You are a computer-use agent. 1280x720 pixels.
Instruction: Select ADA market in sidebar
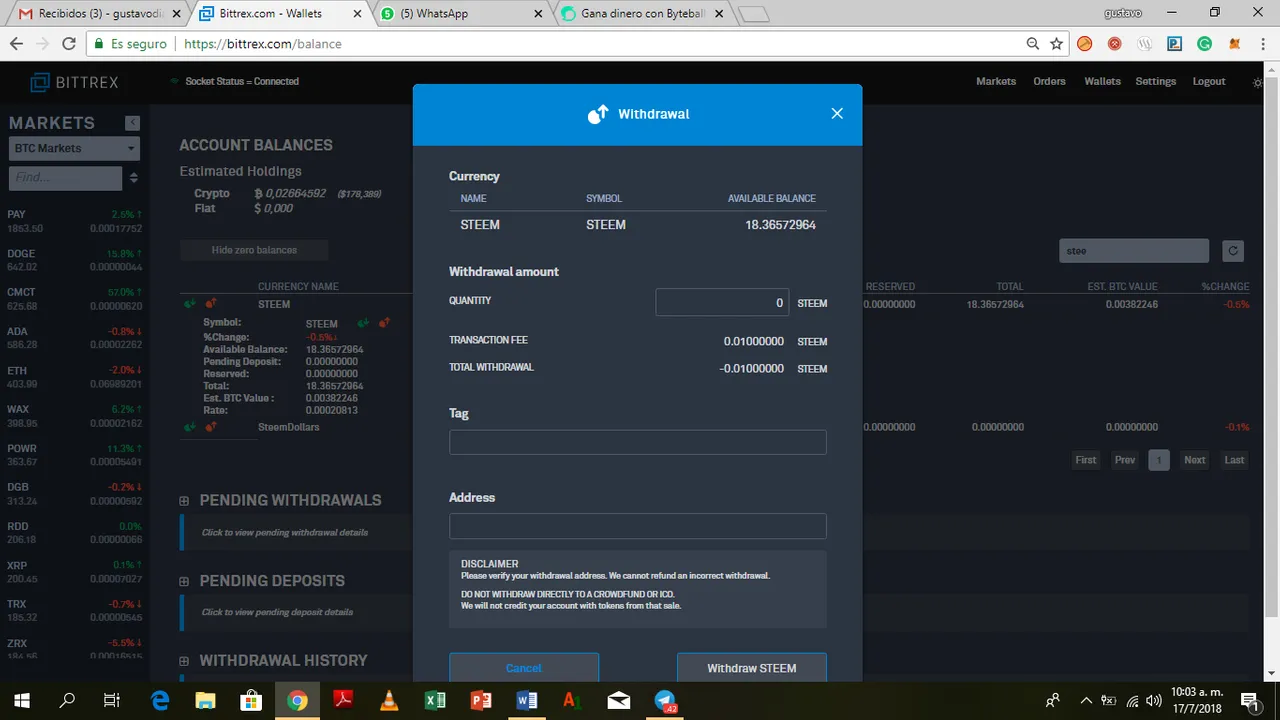pyautogui.click(x=74, y=338)
